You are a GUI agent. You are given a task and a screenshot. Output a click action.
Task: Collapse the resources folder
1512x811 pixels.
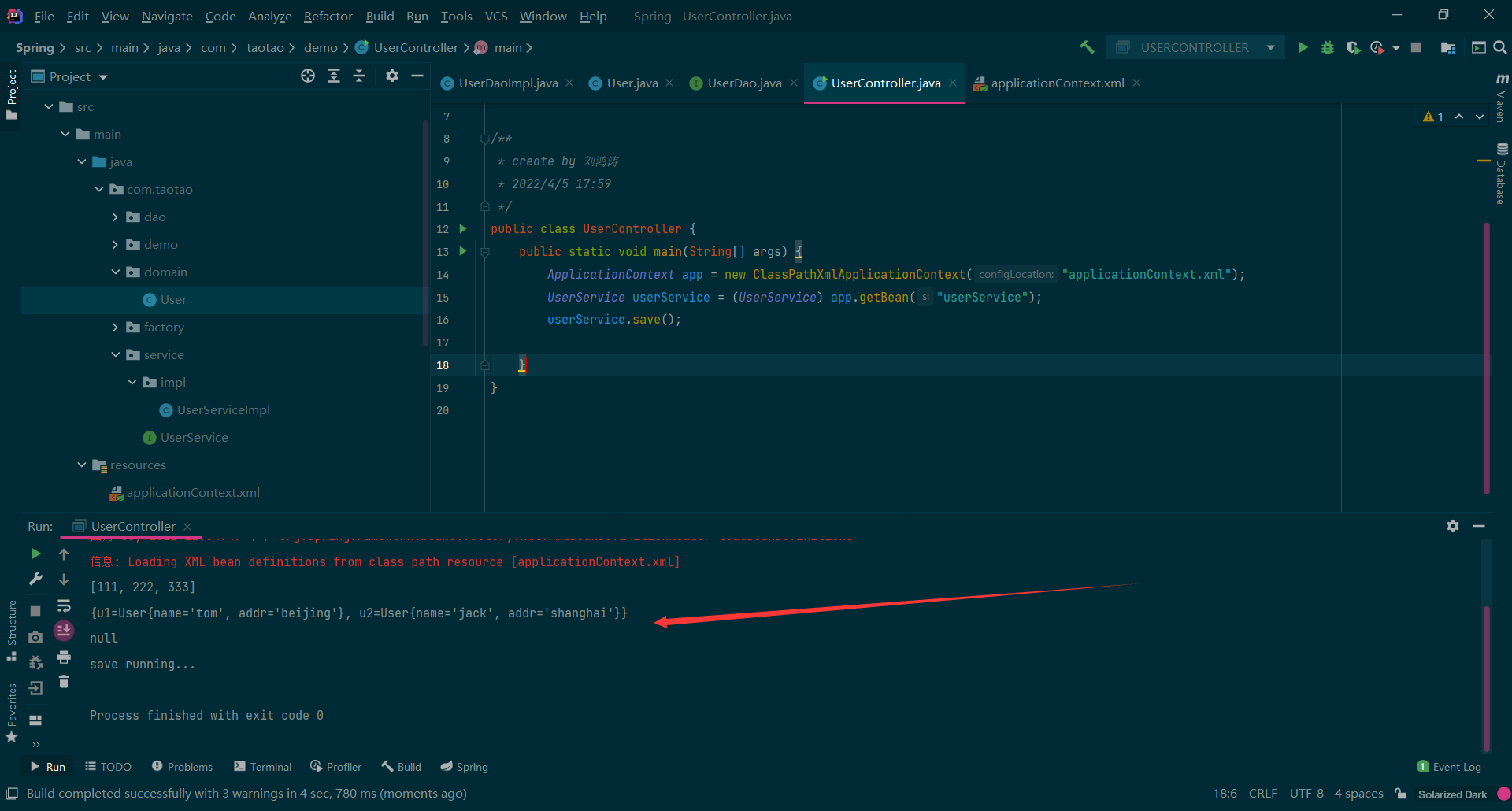tap(82, 465)
